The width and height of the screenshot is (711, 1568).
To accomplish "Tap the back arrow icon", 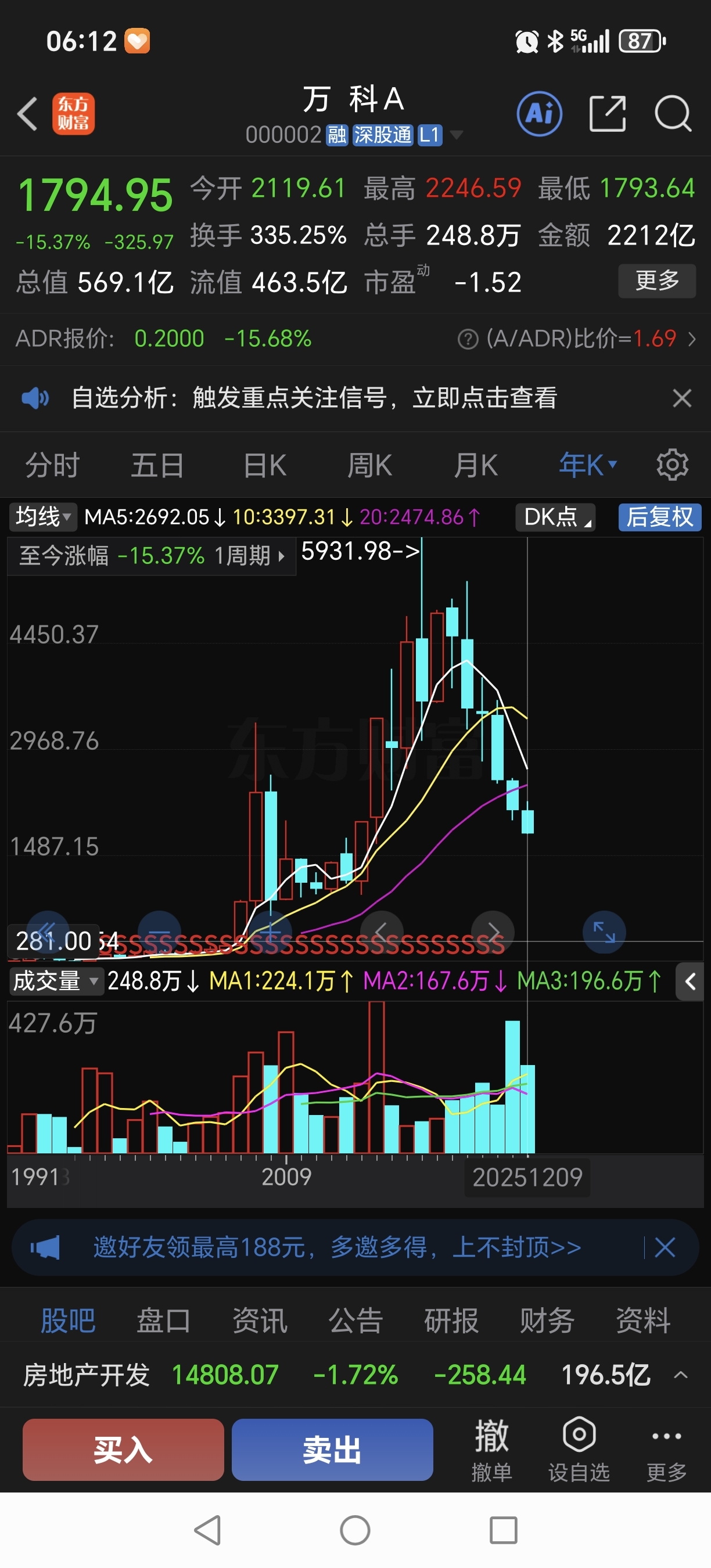I will pyautogui.click(x=27, y=114).
